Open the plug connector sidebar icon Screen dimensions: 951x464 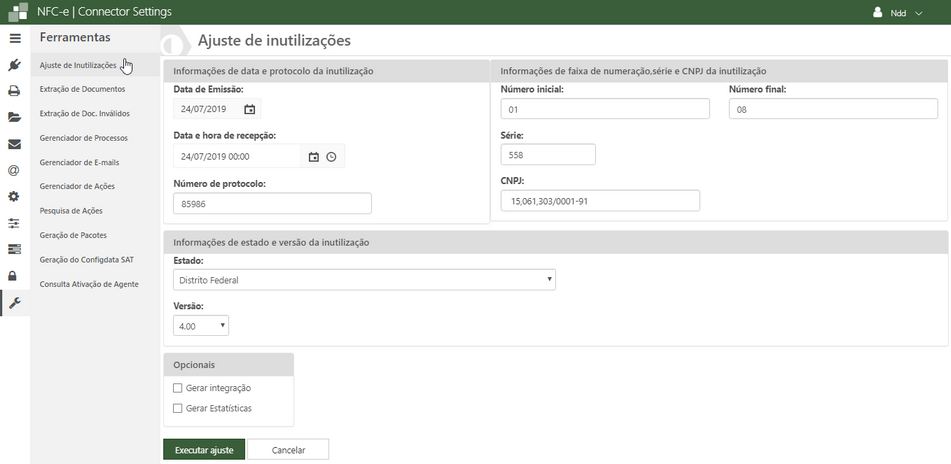[14, 65]
